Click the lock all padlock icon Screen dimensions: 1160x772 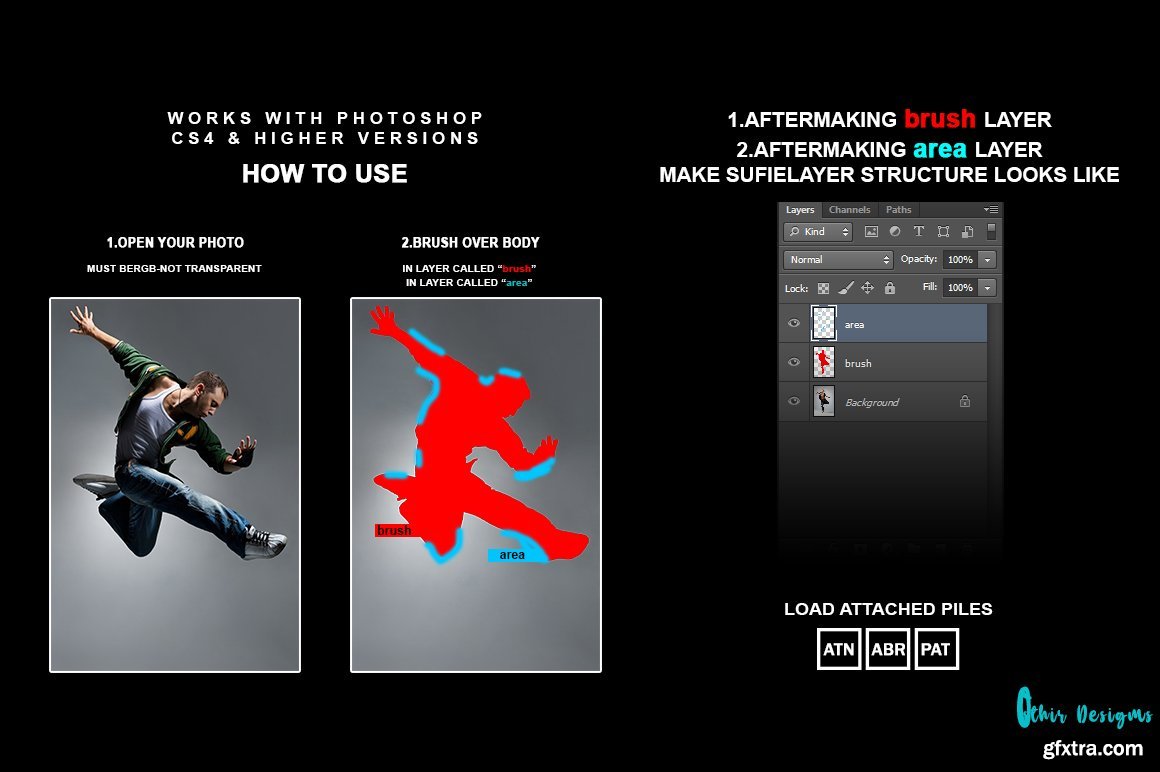pos(889,288)
